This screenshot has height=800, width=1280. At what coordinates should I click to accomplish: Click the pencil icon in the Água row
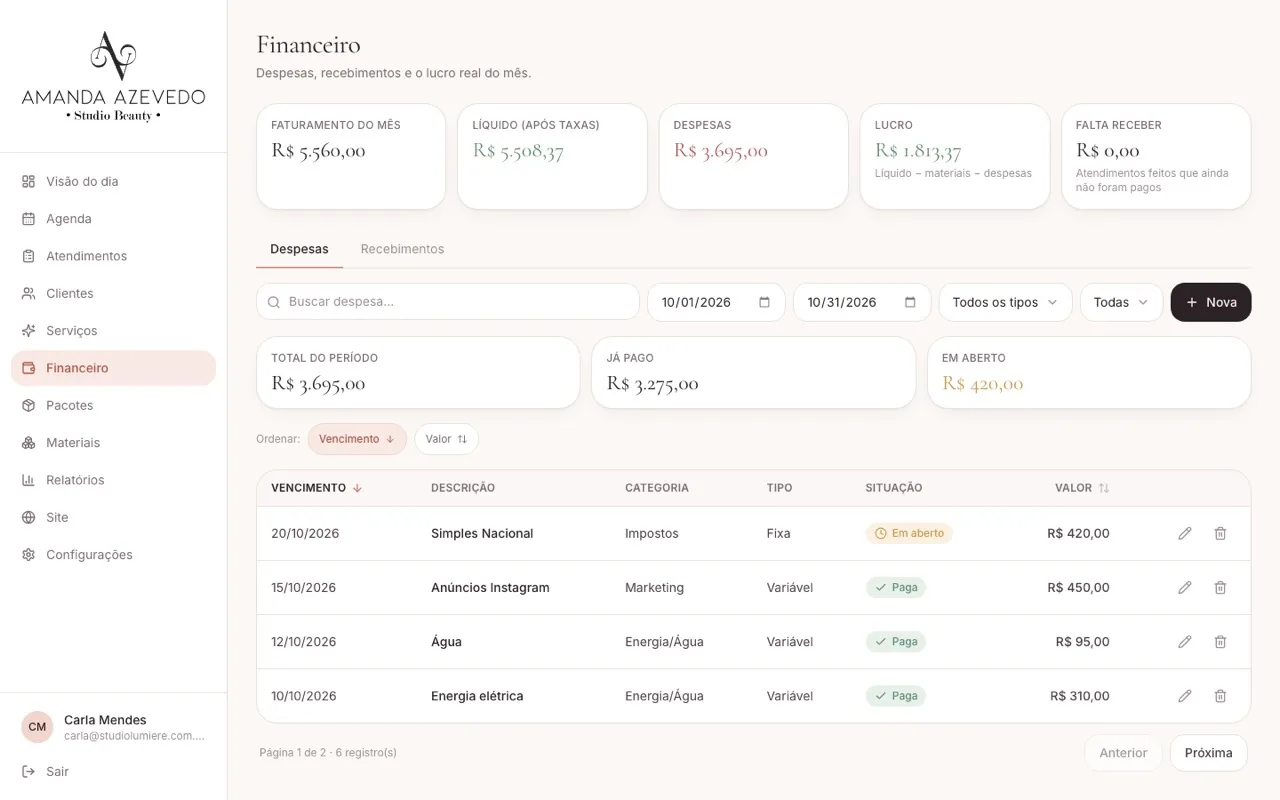[1185, 642]
